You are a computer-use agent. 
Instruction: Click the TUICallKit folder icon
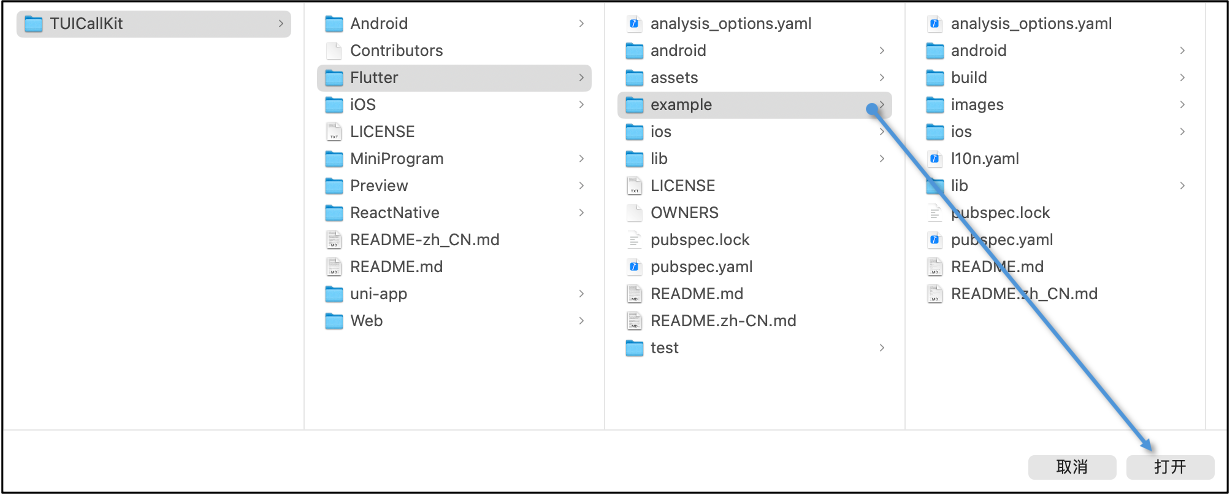tap(33, 24)
